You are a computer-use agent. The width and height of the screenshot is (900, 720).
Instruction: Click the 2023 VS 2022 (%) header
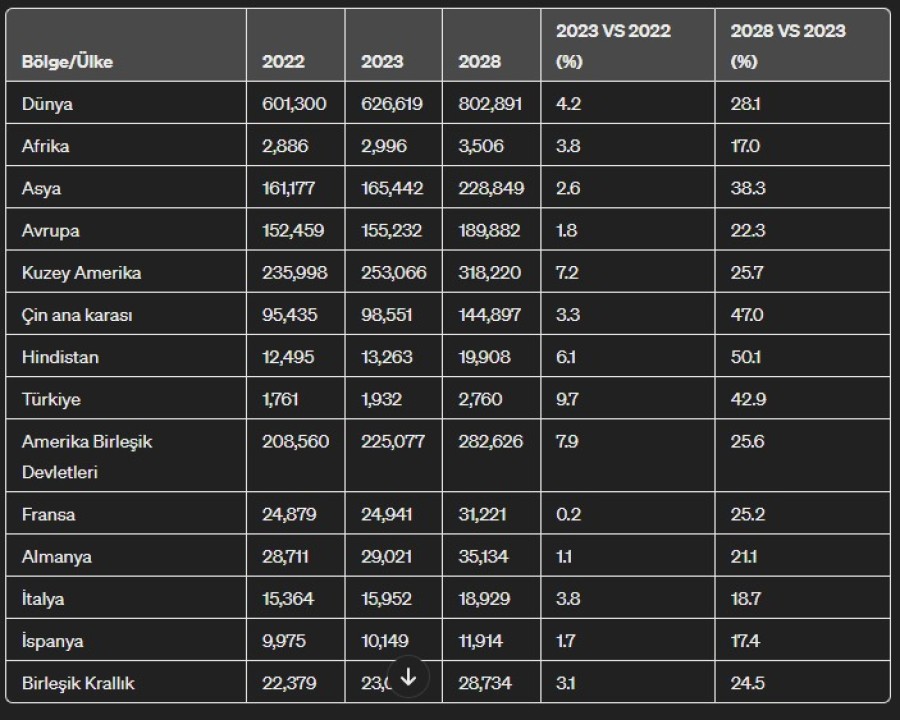pyautogui.click(x=613, y=46)
